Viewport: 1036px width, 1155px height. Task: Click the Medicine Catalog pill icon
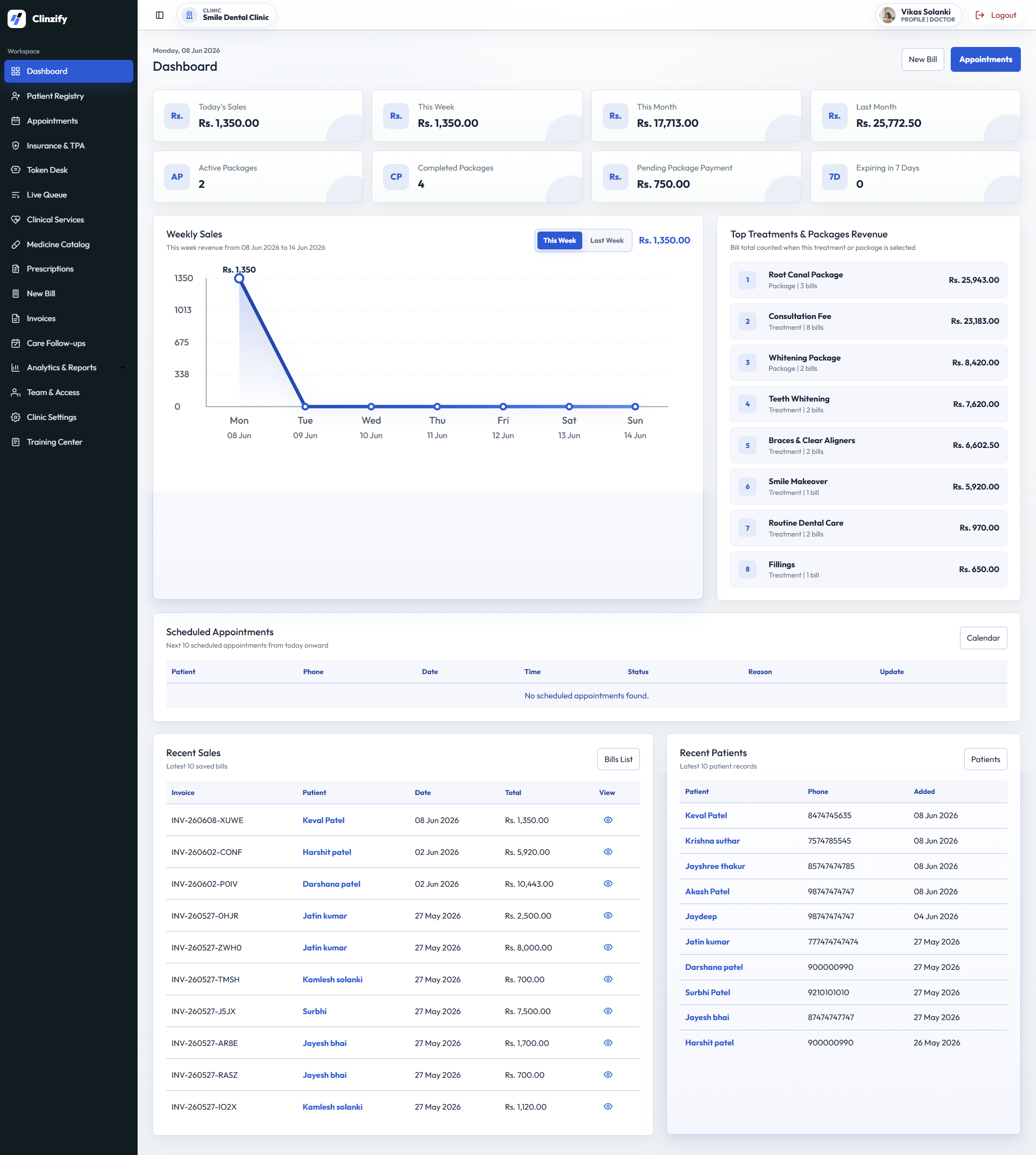coord(16,244)
